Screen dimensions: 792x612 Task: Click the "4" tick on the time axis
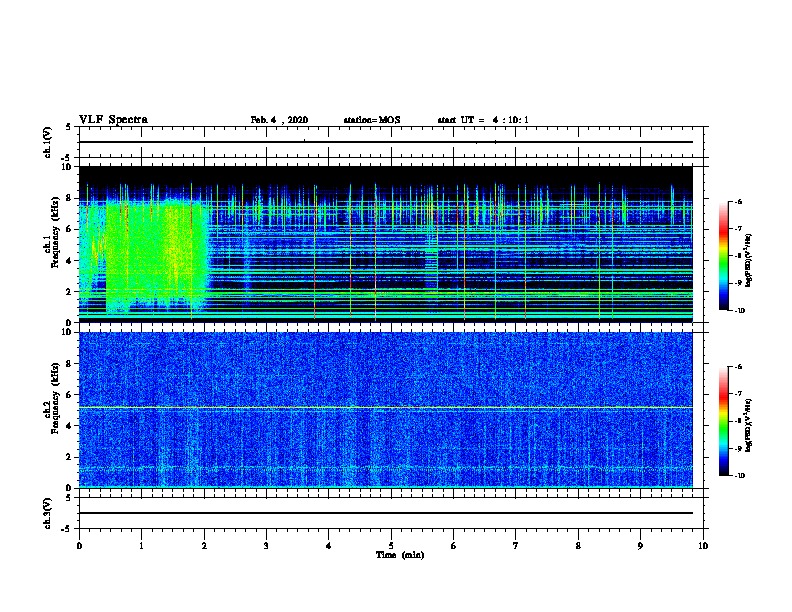329,545
